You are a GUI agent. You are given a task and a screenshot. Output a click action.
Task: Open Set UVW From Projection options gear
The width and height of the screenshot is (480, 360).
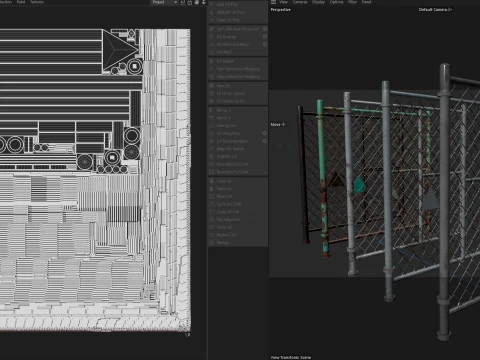[x=265, y=29]
